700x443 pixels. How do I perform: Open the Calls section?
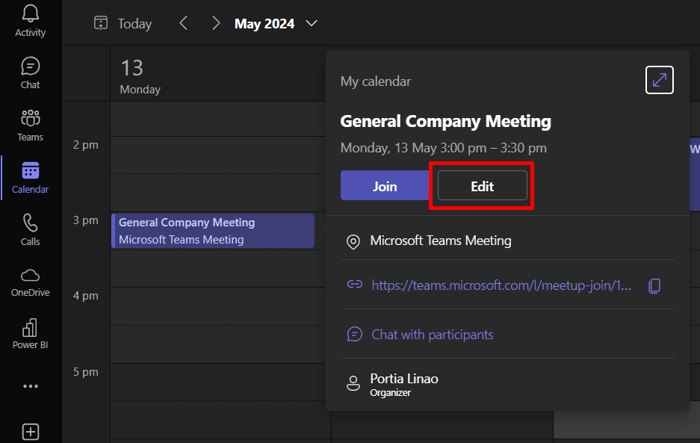click(x=30, y=230)
